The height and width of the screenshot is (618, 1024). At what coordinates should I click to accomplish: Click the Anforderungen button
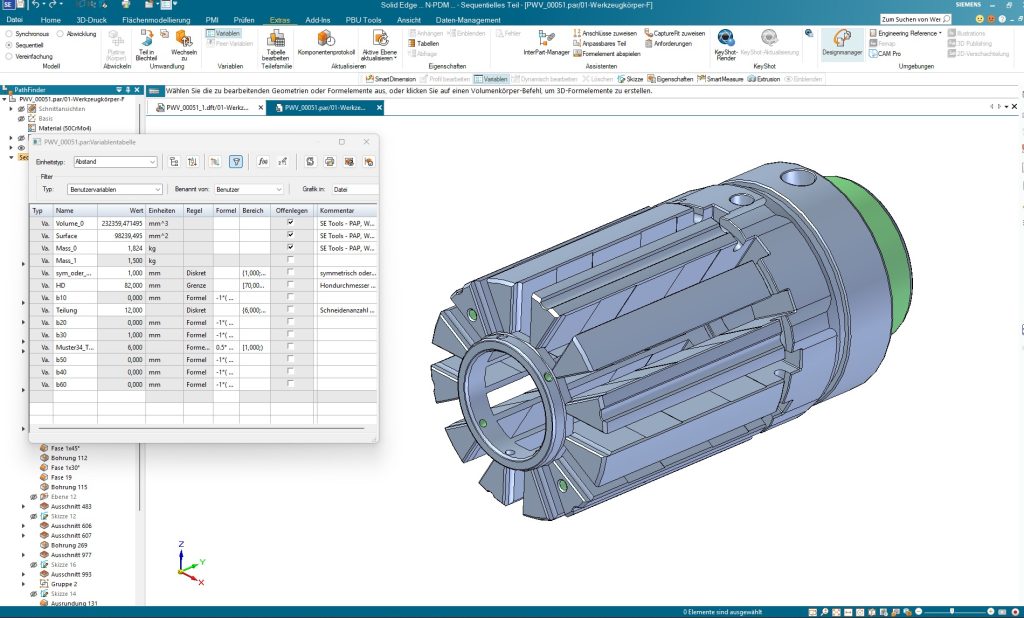(x=668, y=43)
